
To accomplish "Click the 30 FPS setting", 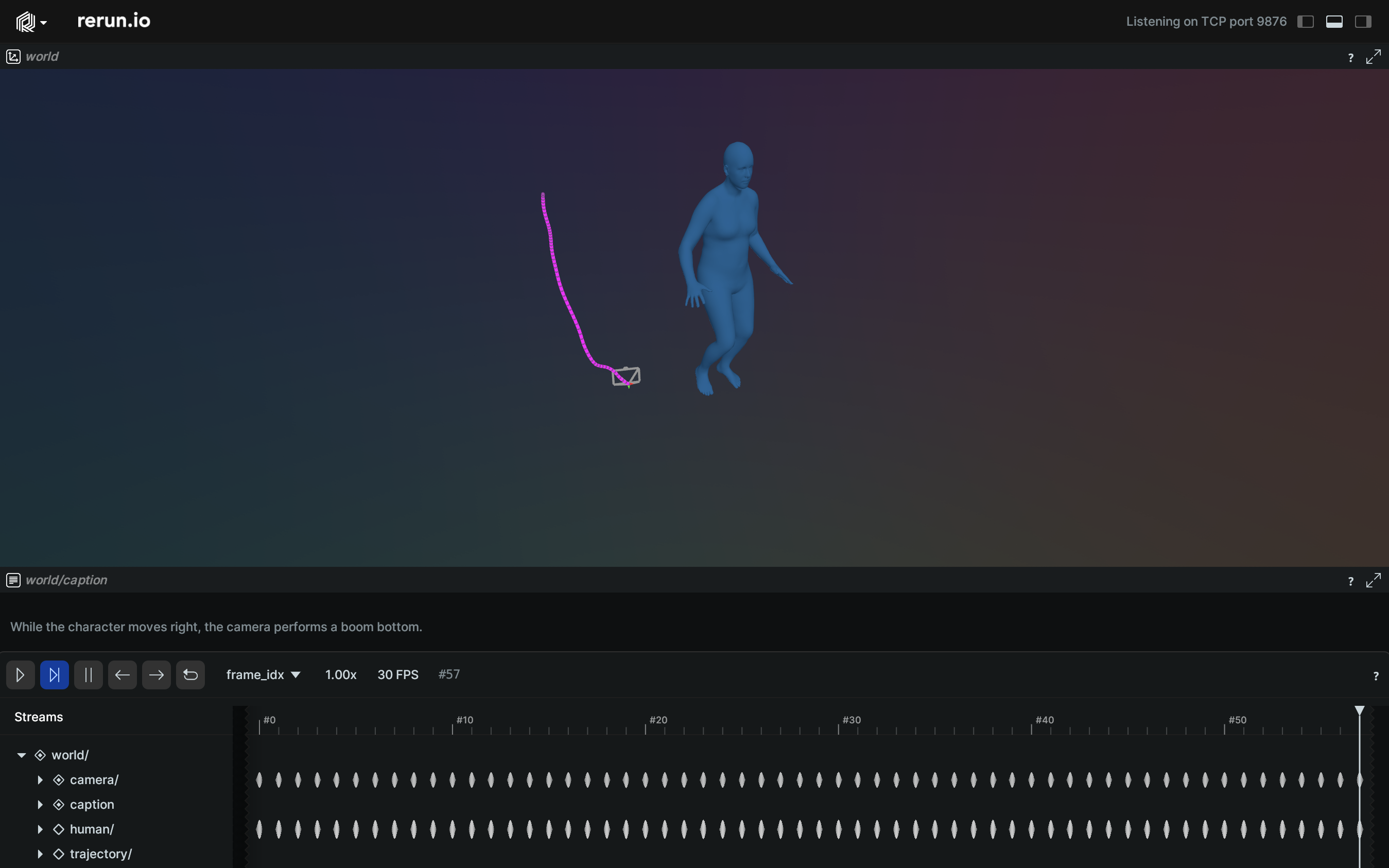I will point(398,674).
